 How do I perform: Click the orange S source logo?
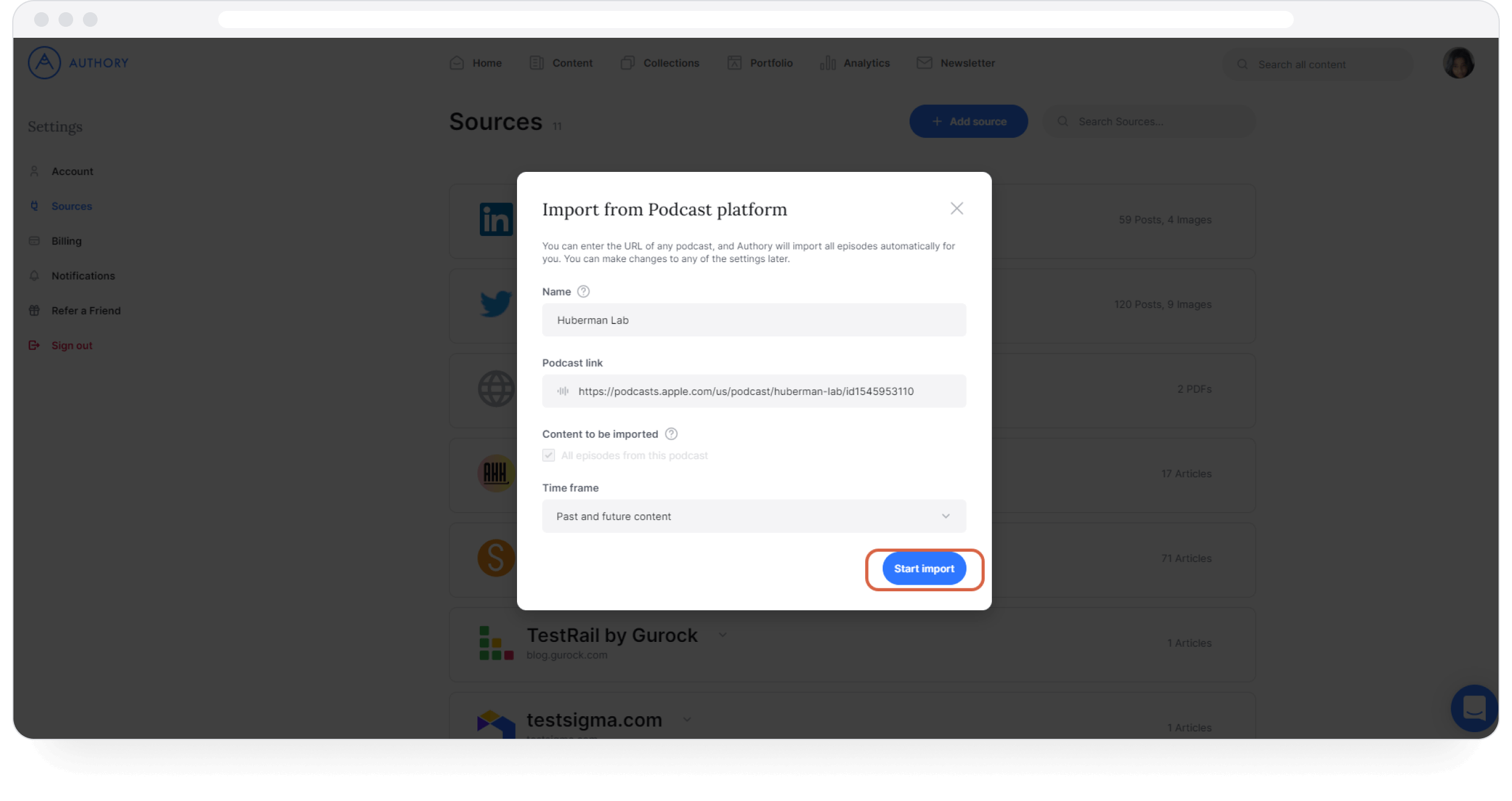[x=496, y=558]
